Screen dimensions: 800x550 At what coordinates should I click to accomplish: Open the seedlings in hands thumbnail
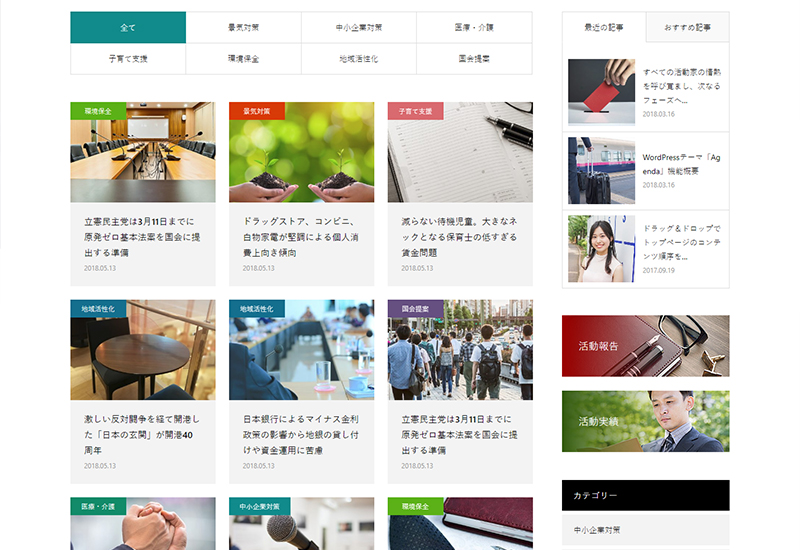tap(302, 152)
